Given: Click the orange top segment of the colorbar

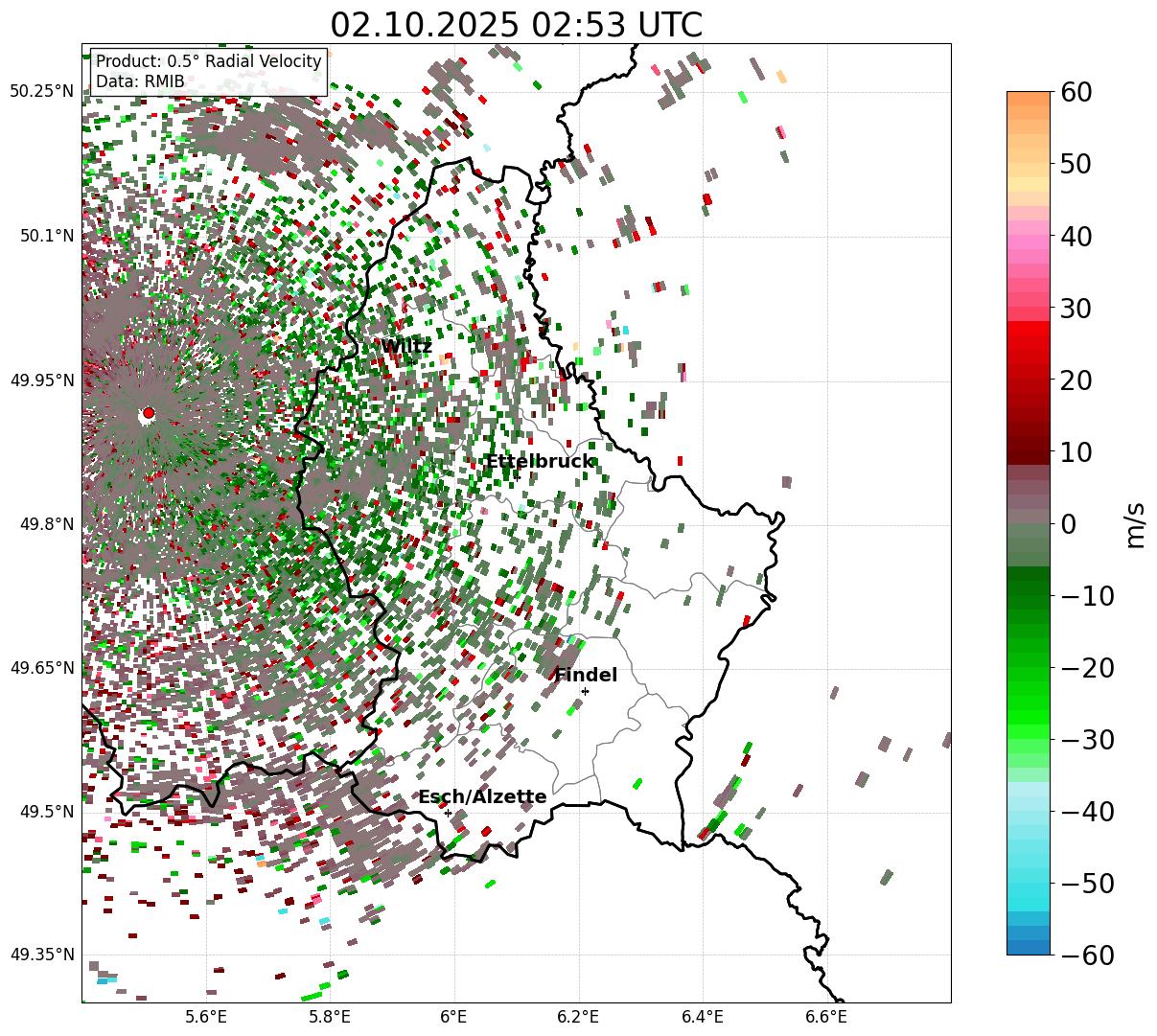Looking at the screenshot, I should 1029,99.
